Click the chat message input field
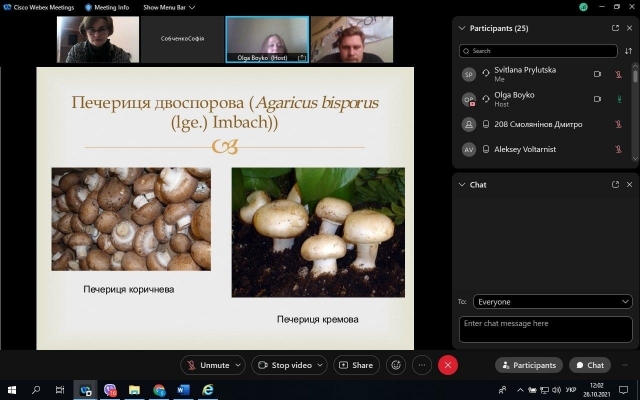Image resolution: width=640 pixels, height=400 pixels. coord(545,329)
